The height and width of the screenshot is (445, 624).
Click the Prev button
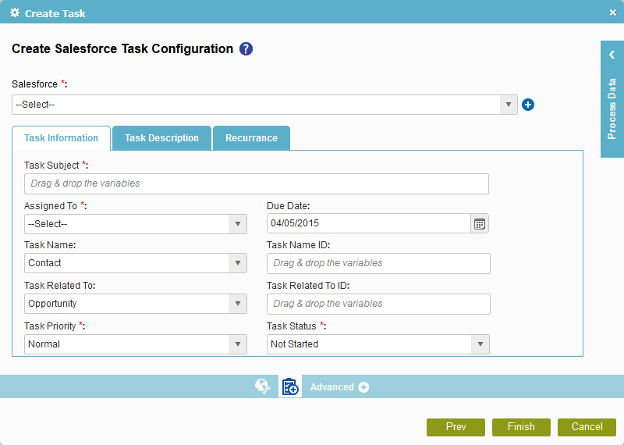coord(456,427)
